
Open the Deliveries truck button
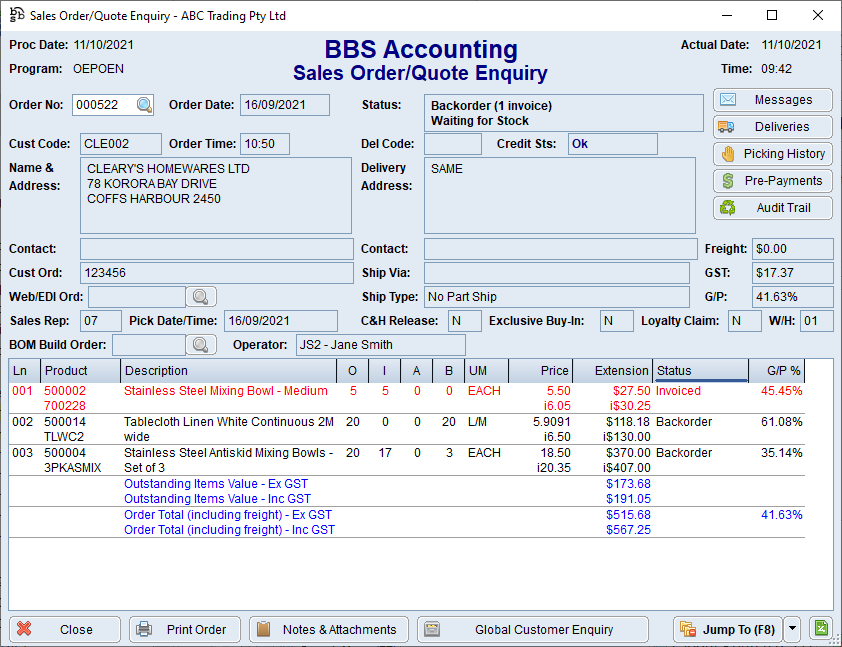(773, 127)
